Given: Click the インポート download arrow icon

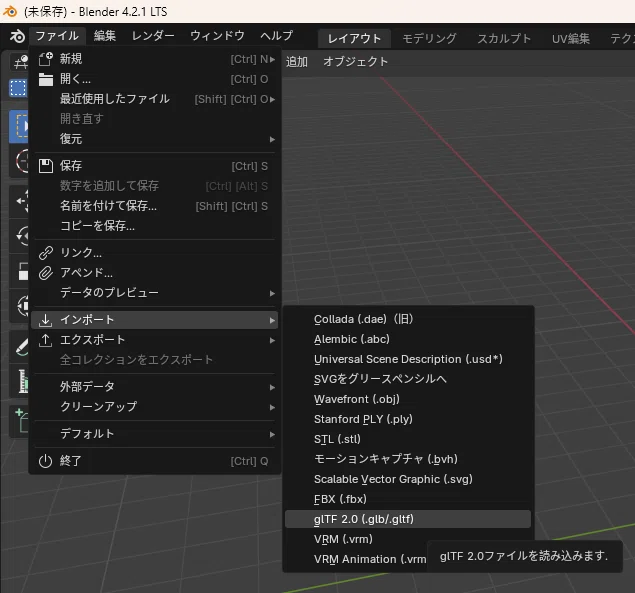Looking at the screenshot, I should pyautogui.click(x=45, y=320).
